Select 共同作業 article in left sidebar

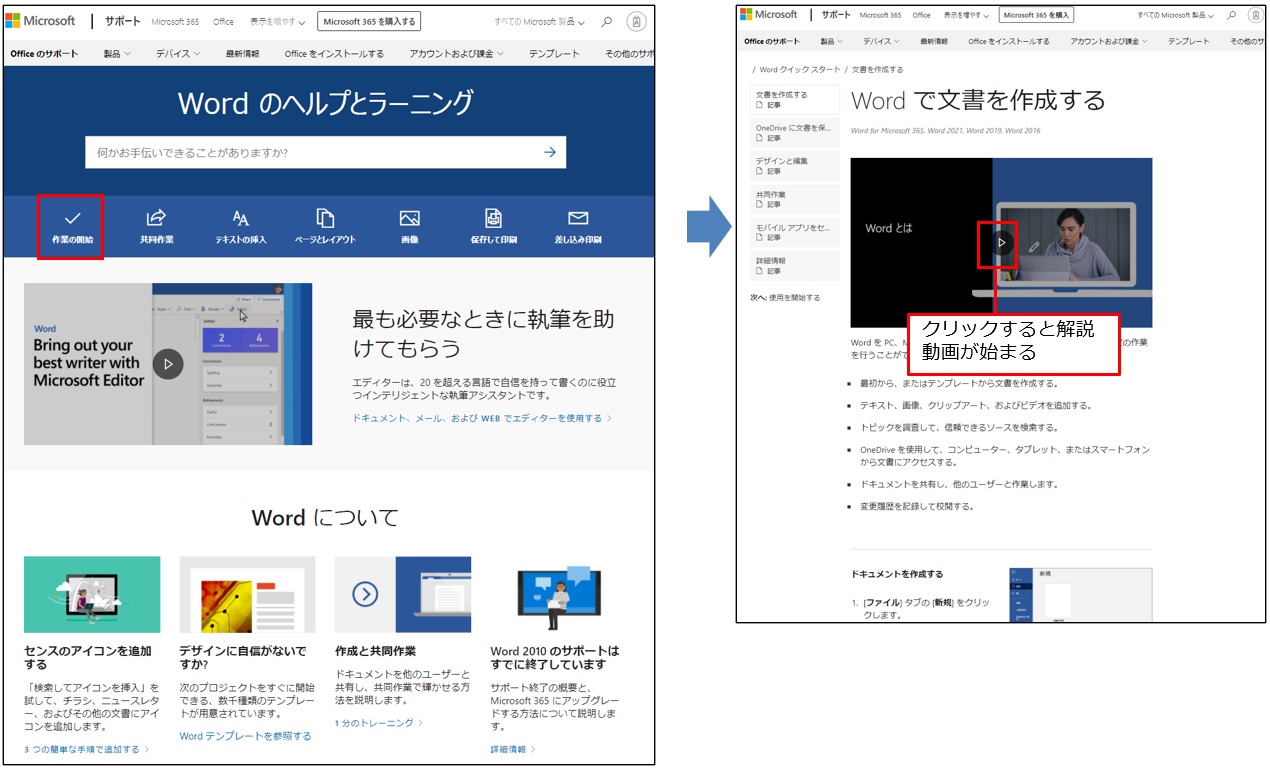pos(795,199)
